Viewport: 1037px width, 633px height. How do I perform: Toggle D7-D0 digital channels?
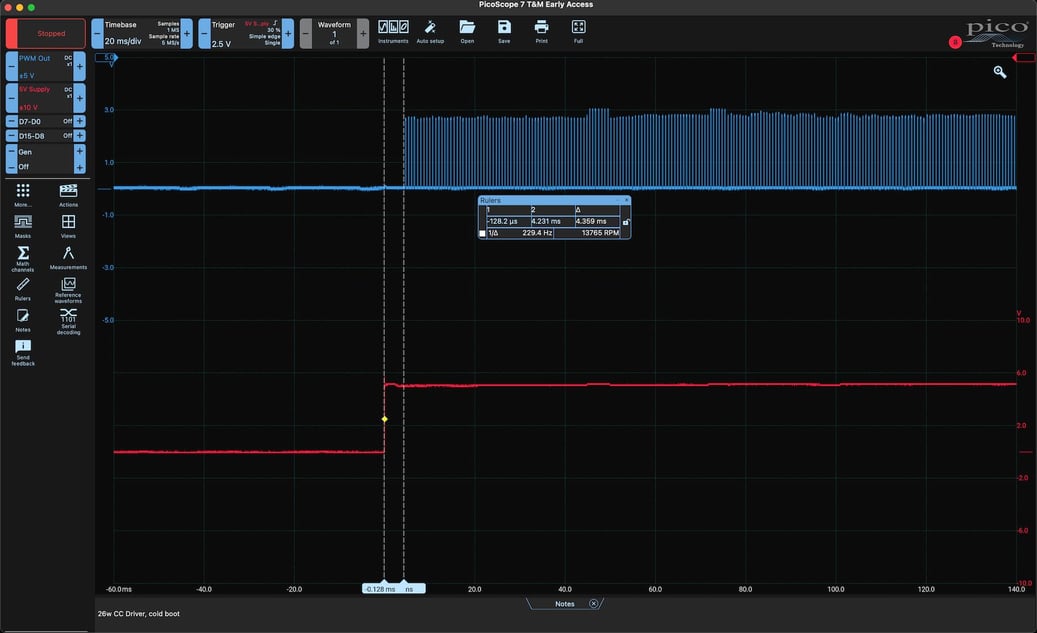click(x=46, y=121)
